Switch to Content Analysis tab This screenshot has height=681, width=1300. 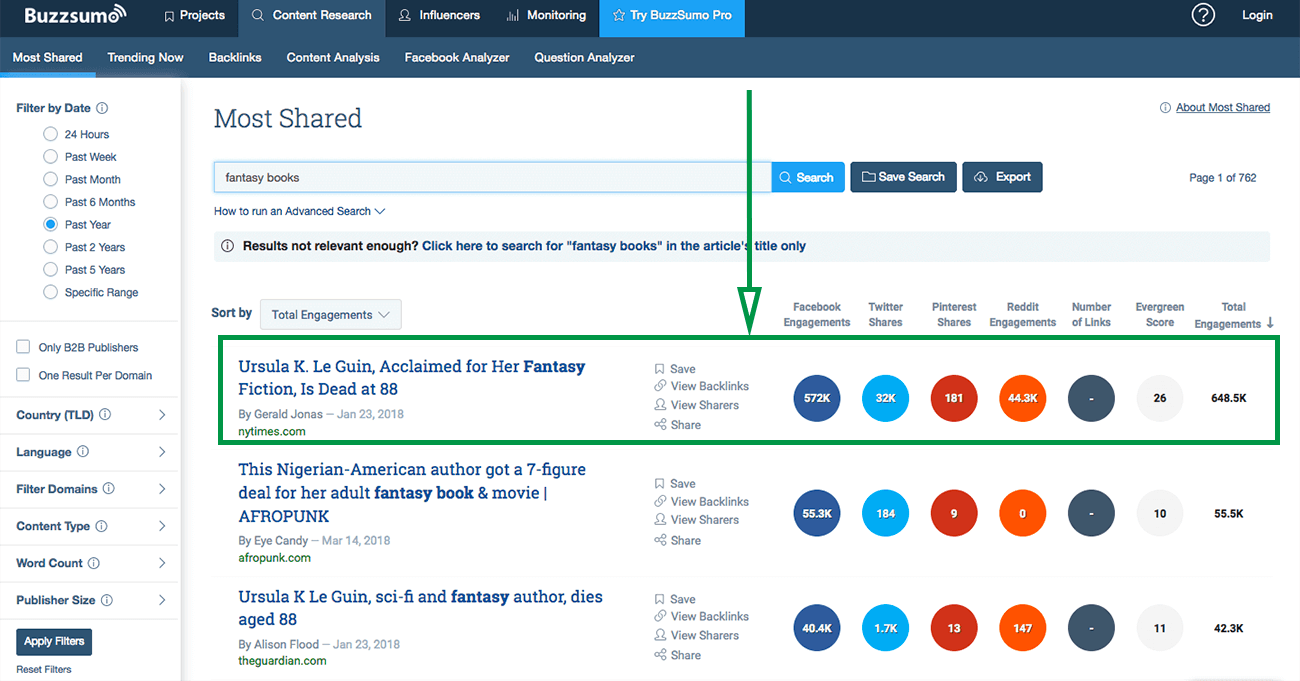(x=333, y=57)
